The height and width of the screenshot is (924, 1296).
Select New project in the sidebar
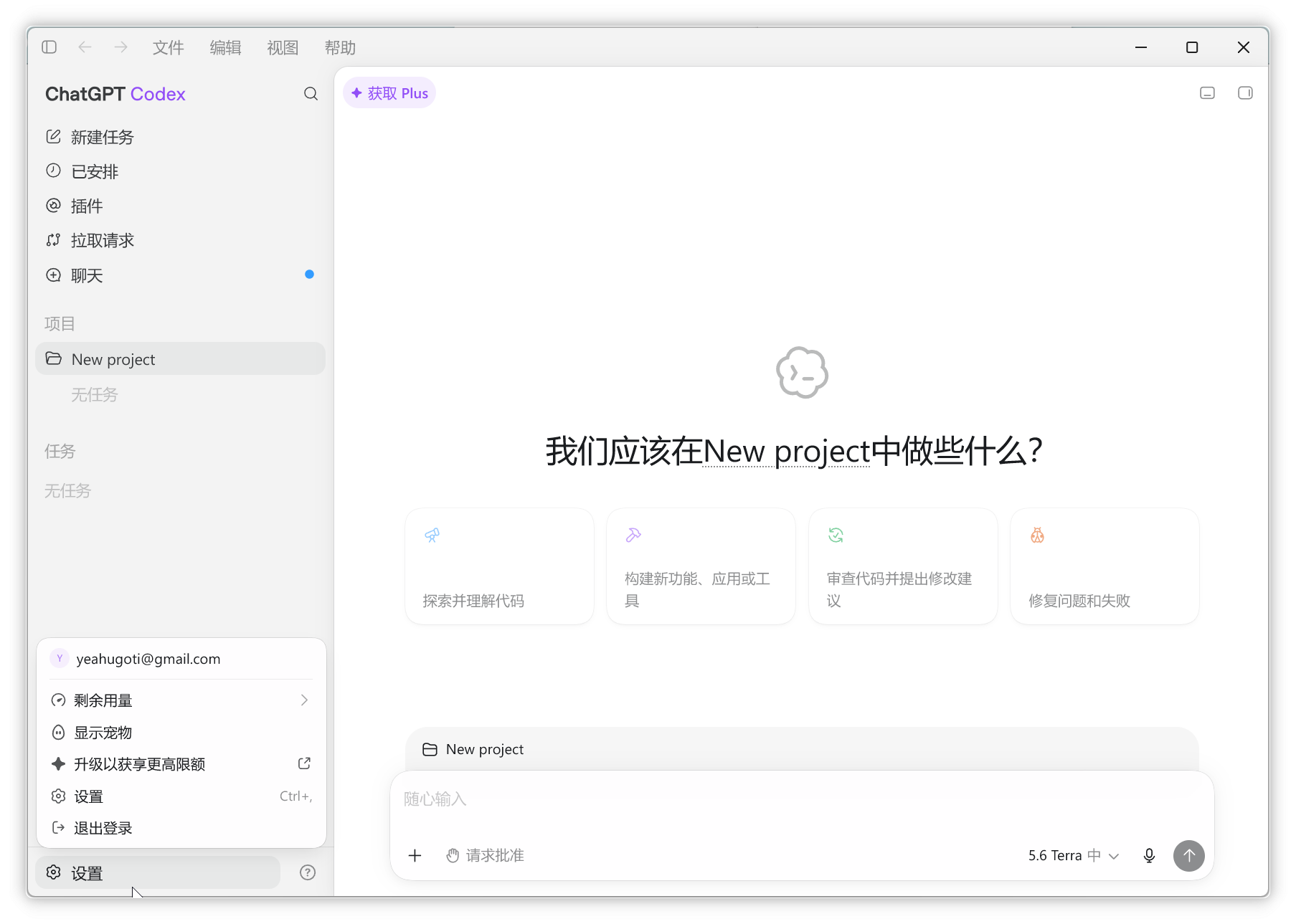(180, 358)
